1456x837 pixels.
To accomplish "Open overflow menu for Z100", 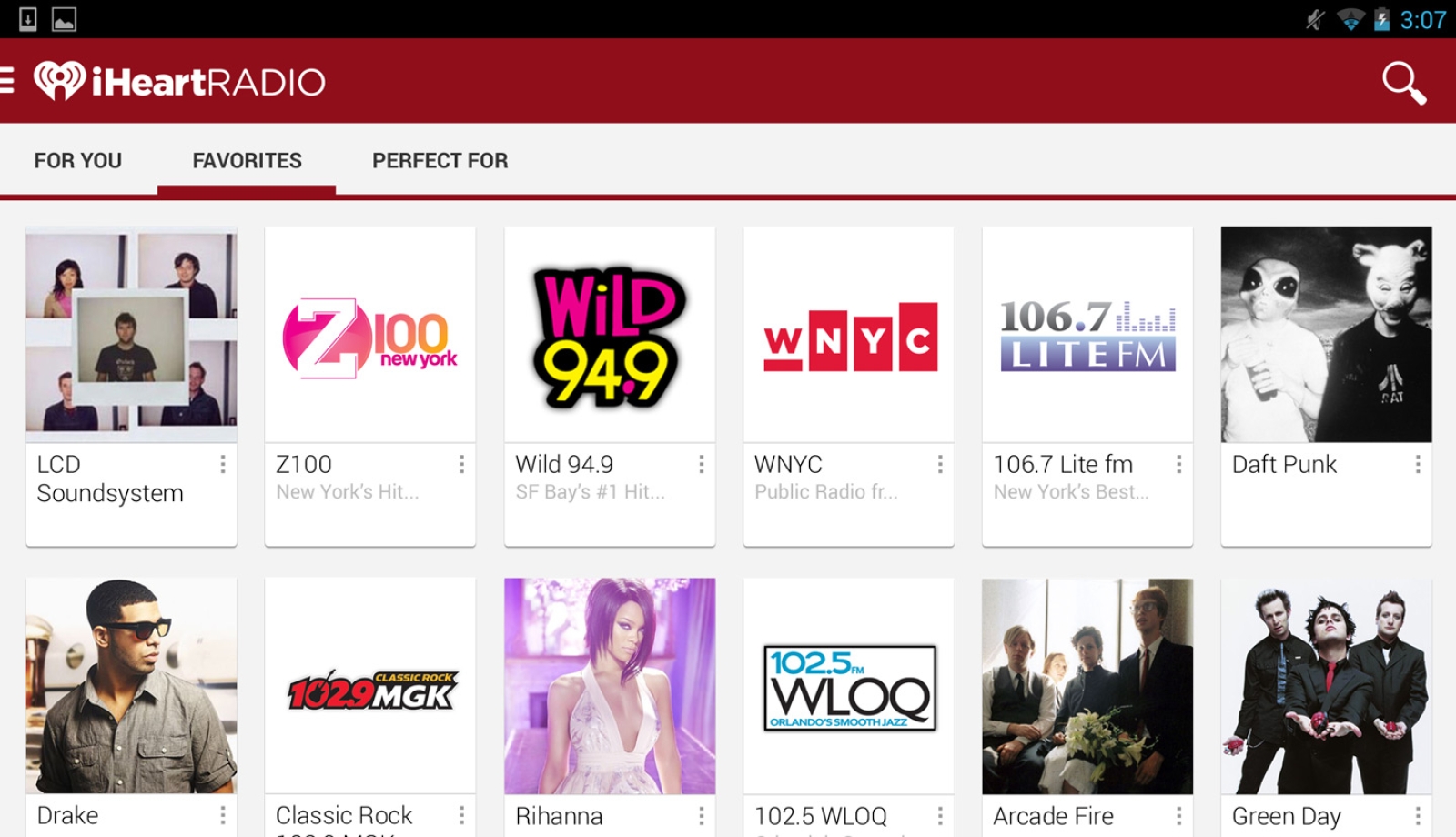I will (461, 465).
